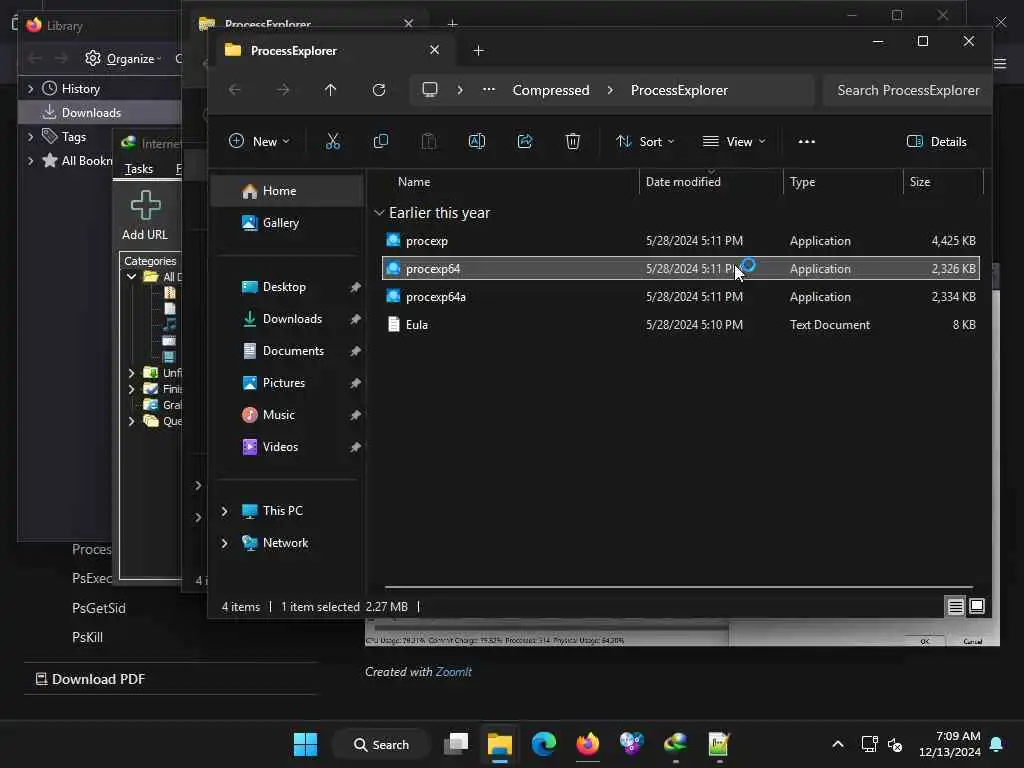Switch to details list view icon
Screen dimensions: 1024x768
pyautogui.click(x=955, y=607)
